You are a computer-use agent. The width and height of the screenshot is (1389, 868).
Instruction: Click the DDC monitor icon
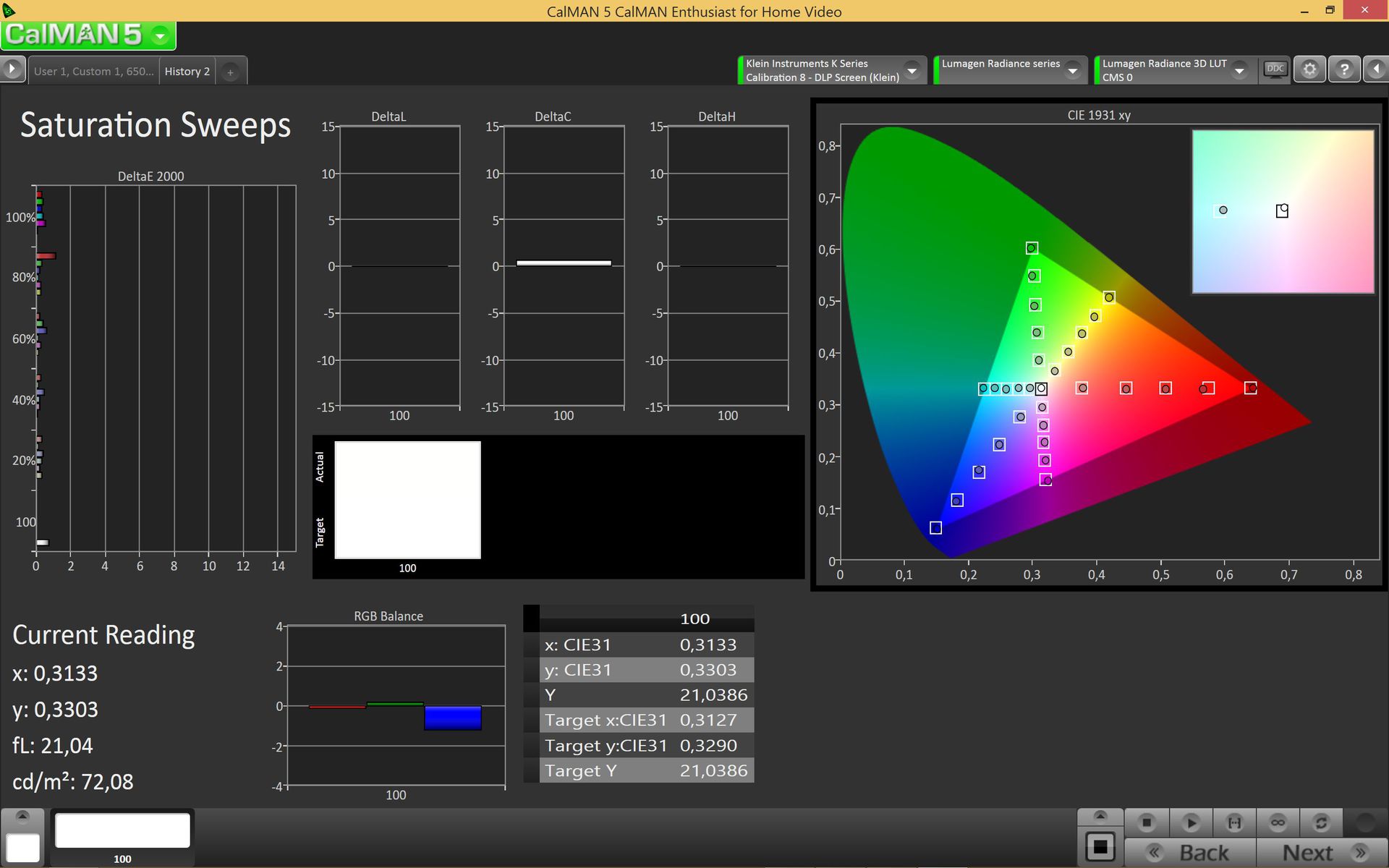pyautogui.click(x=1275, y=70)
